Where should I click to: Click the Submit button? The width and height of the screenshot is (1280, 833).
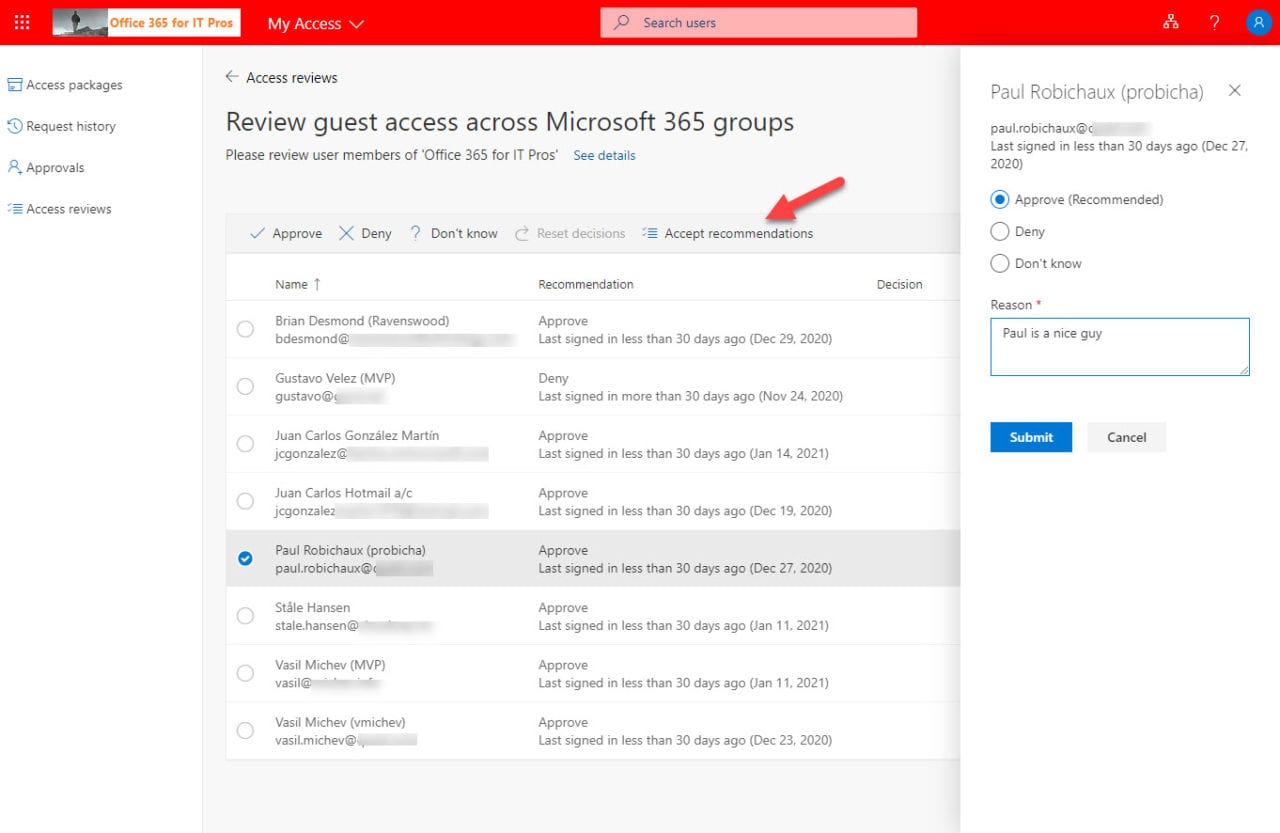(x=1031, y=437)
